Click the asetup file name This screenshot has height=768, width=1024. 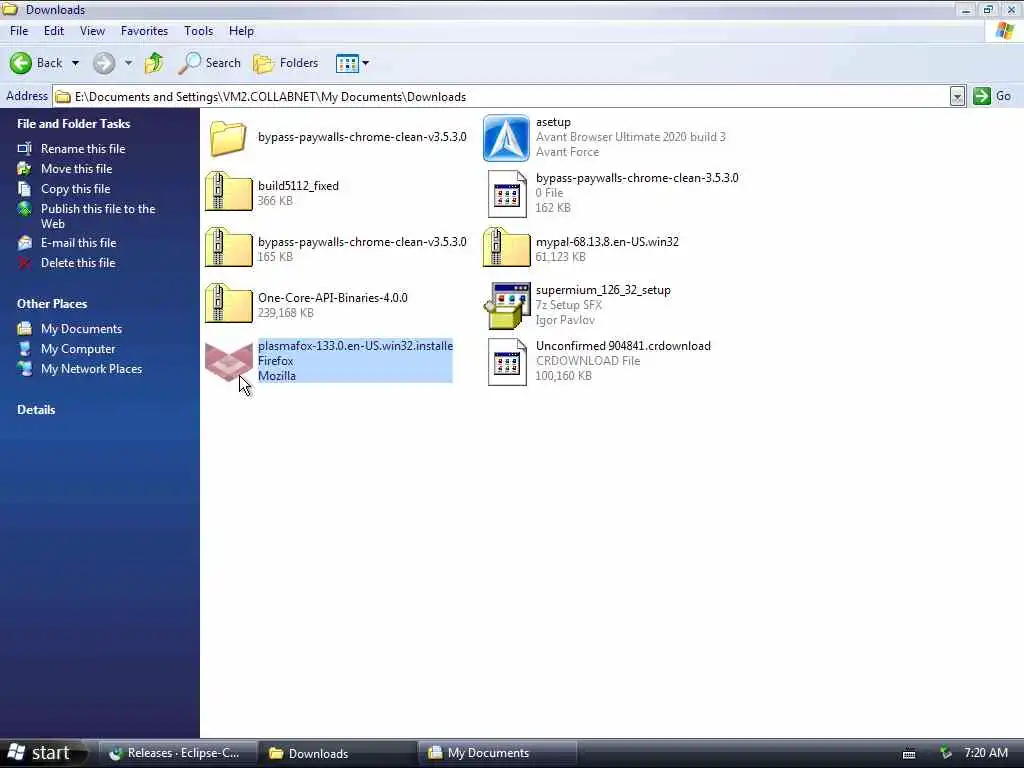pos(553,122)
